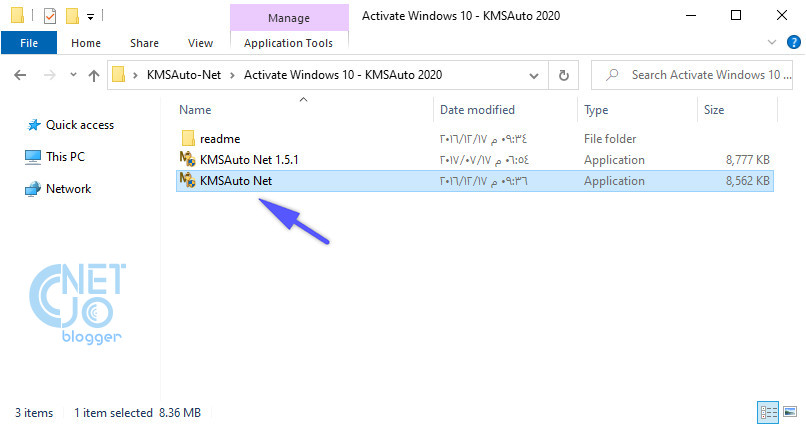Go up one folder level
Viewport: 806px width, 425px height.
point(94,76)
